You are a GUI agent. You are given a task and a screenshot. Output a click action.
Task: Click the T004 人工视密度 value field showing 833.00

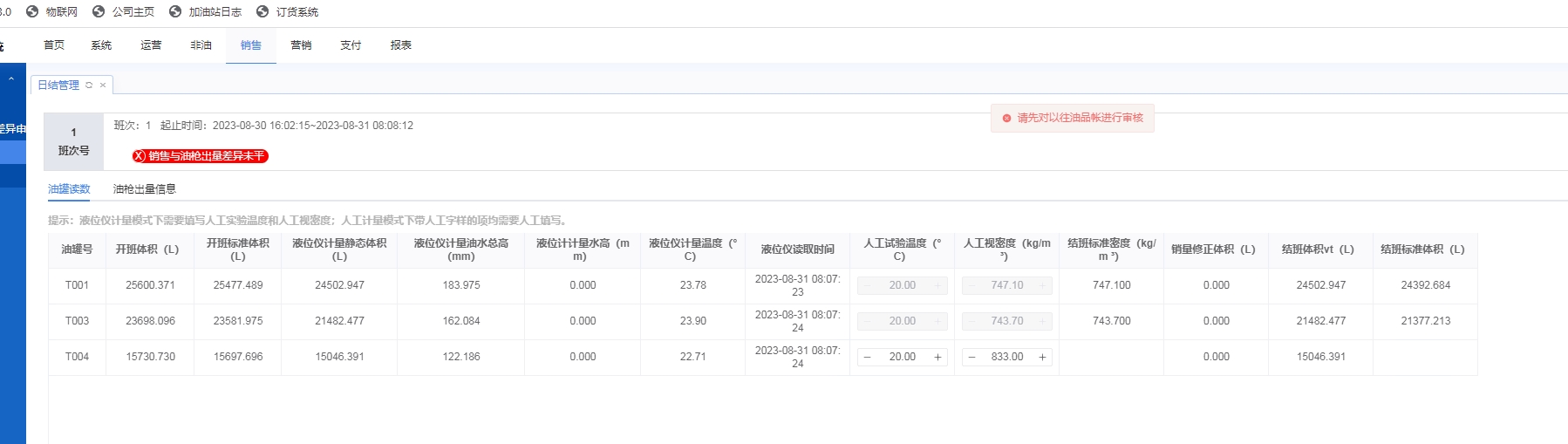tap(1006, 357)
